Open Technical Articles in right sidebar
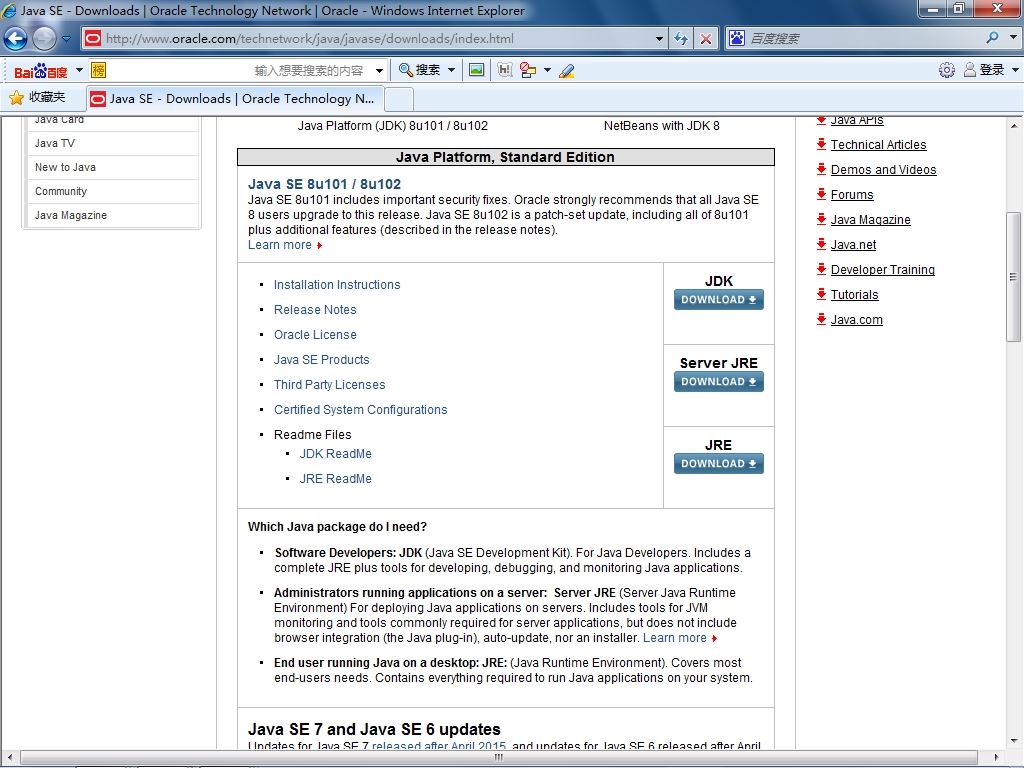 pyautogui.click(x=878, y=145)
